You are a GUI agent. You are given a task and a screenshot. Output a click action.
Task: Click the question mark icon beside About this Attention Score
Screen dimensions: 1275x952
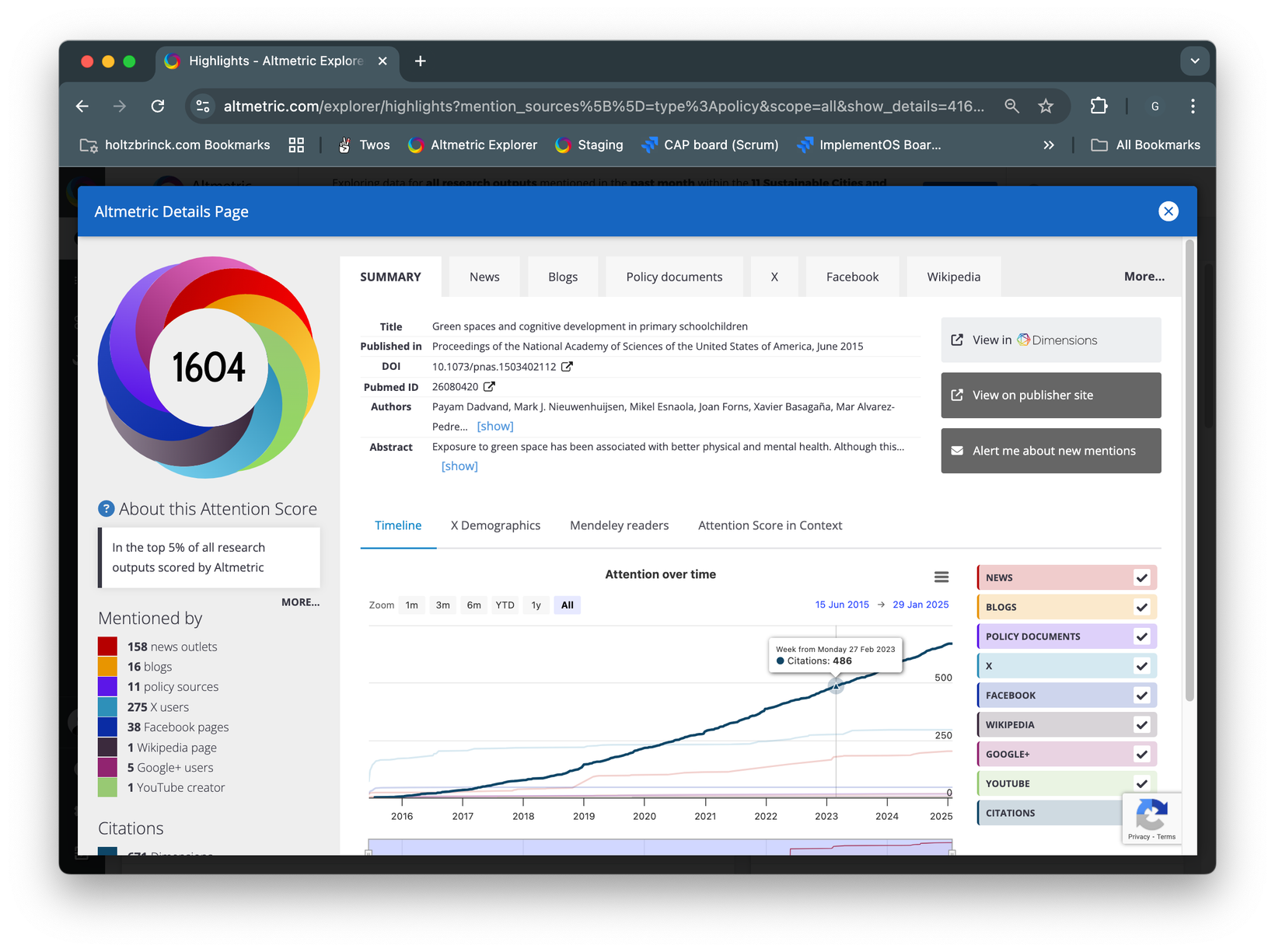105,508
